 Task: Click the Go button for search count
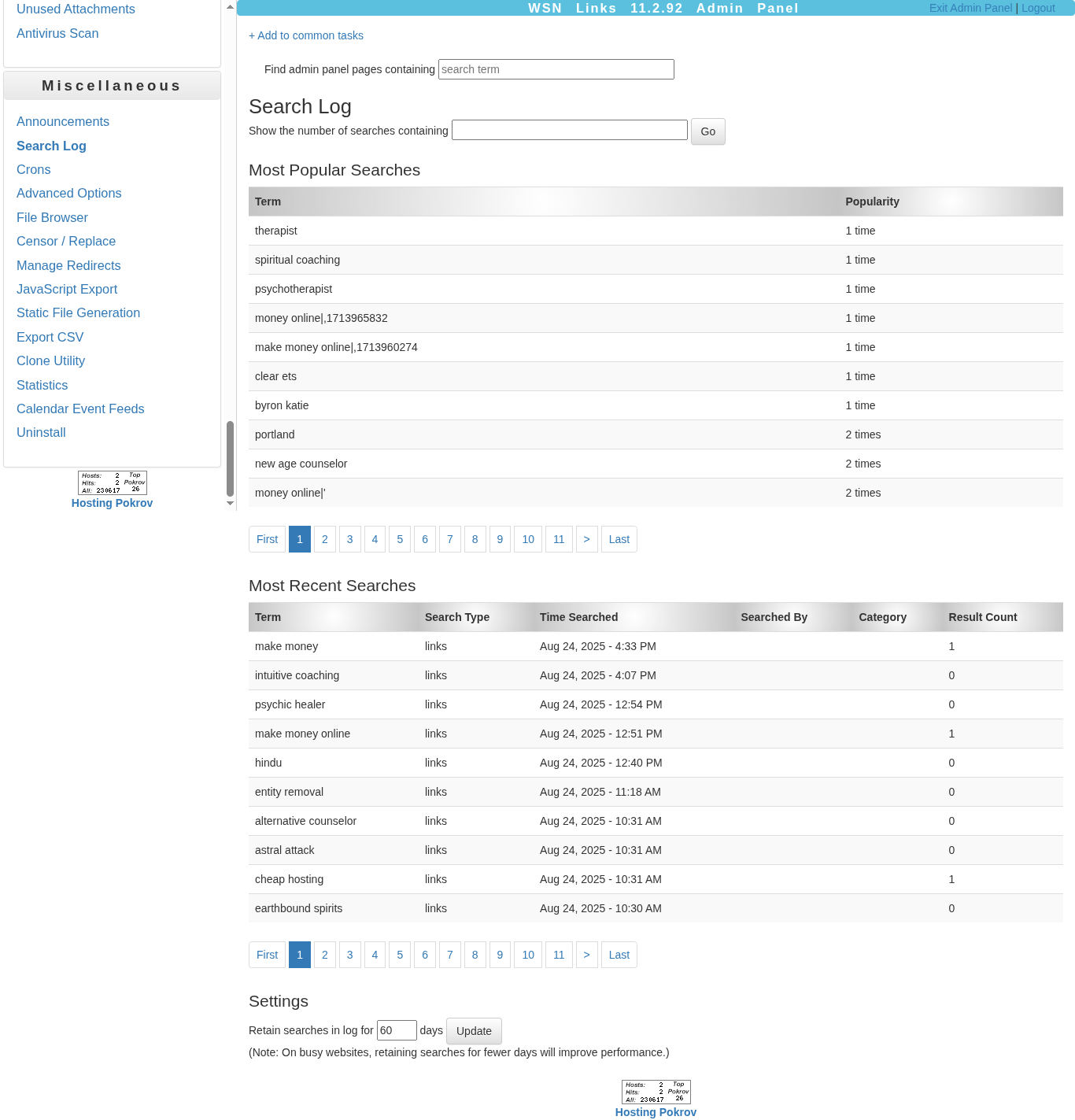pos(707,131)
